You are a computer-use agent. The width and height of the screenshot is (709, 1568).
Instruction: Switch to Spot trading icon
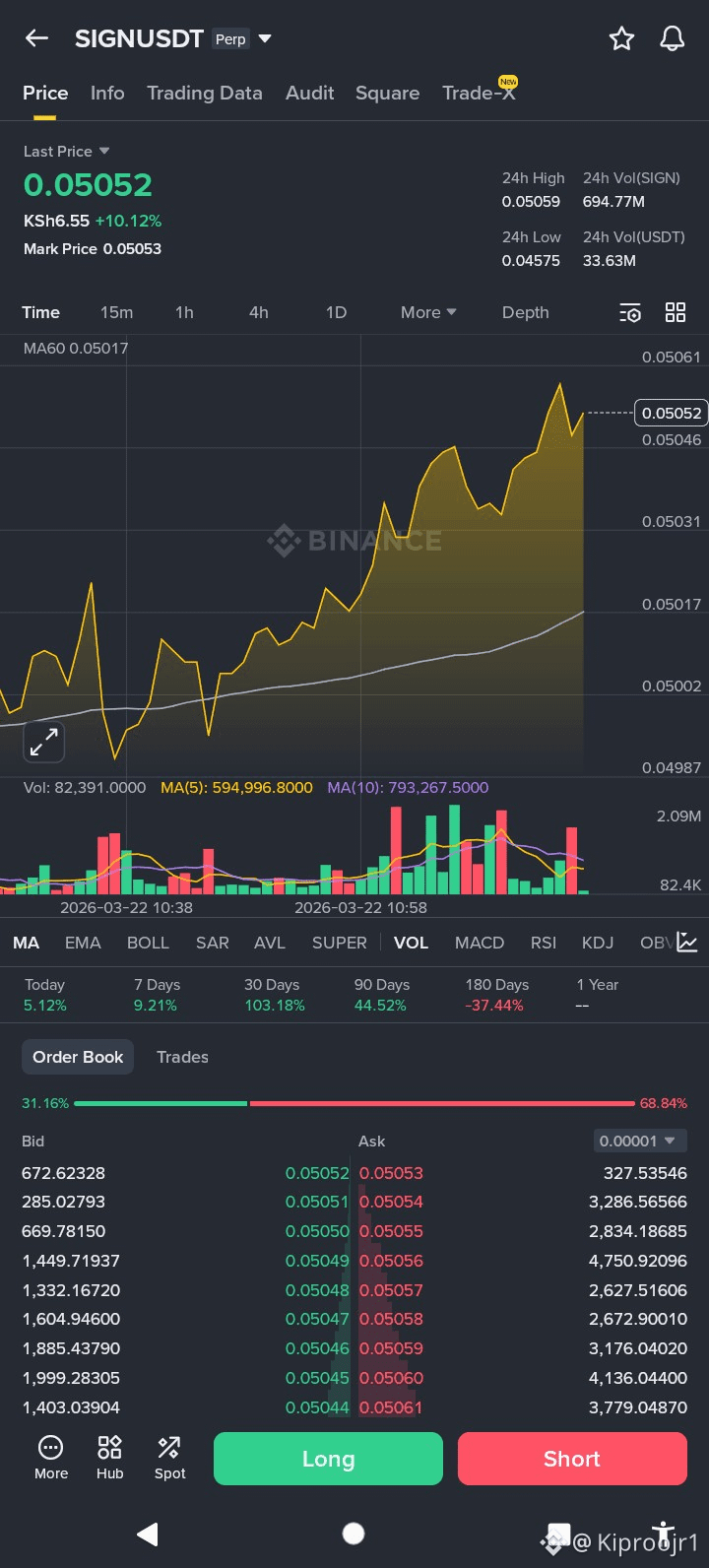[x=169, y=1458]
